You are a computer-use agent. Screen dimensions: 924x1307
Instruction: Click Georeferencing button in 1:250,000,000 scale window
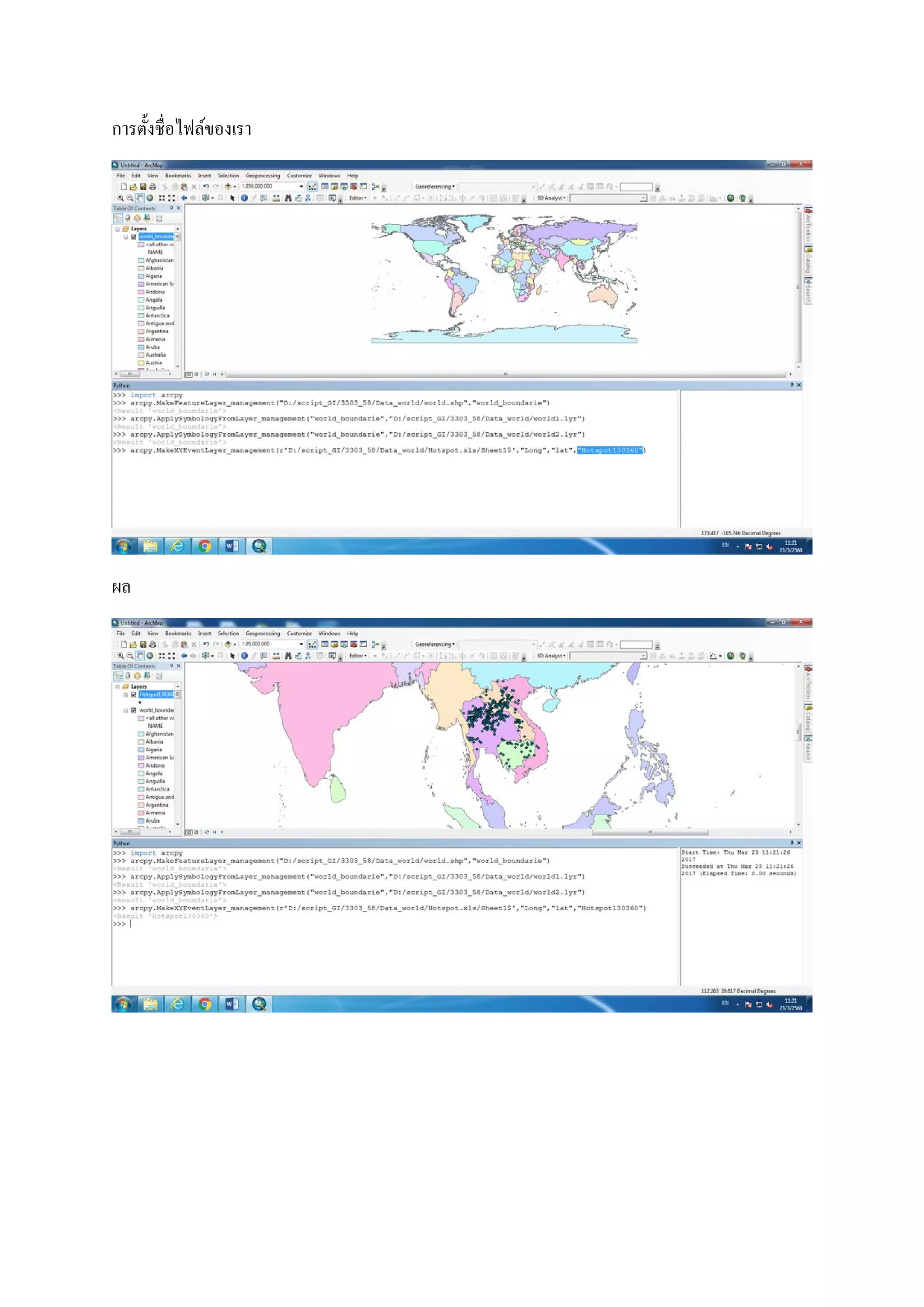[x=434, y=186]
